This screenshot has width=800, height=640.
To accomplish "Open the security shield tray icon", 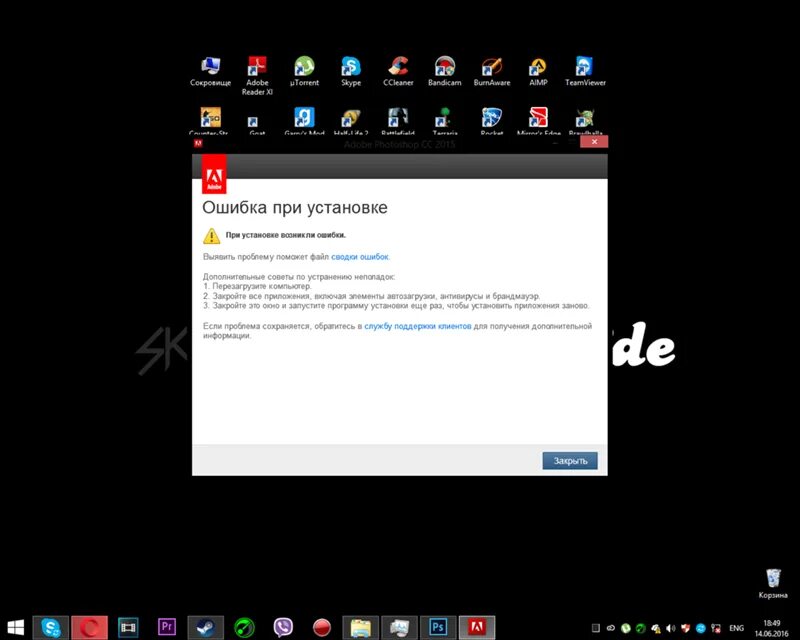I will click(686, 628).
